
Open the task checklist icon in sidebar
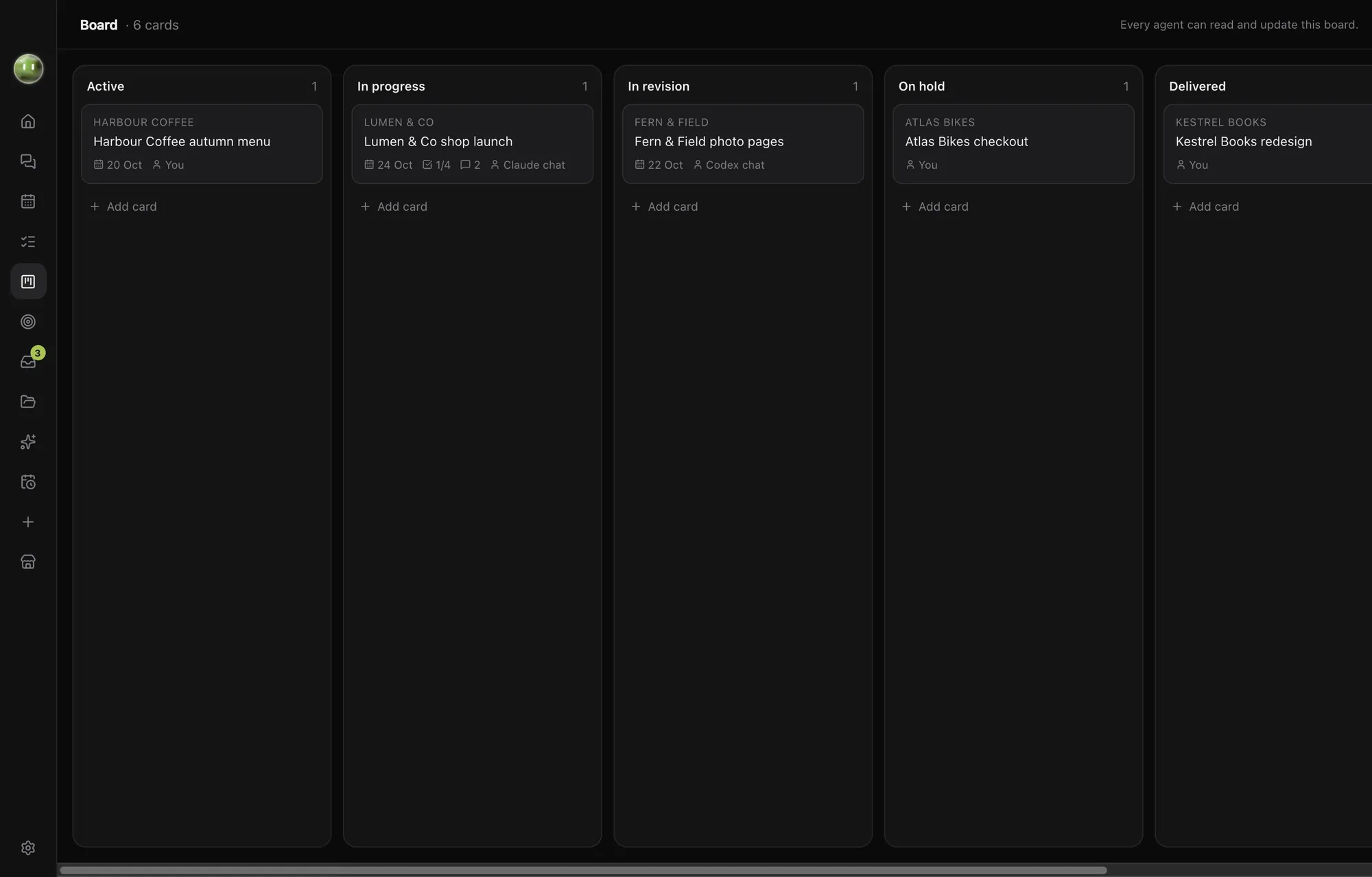pyautogui.click(x=28, y=242)
